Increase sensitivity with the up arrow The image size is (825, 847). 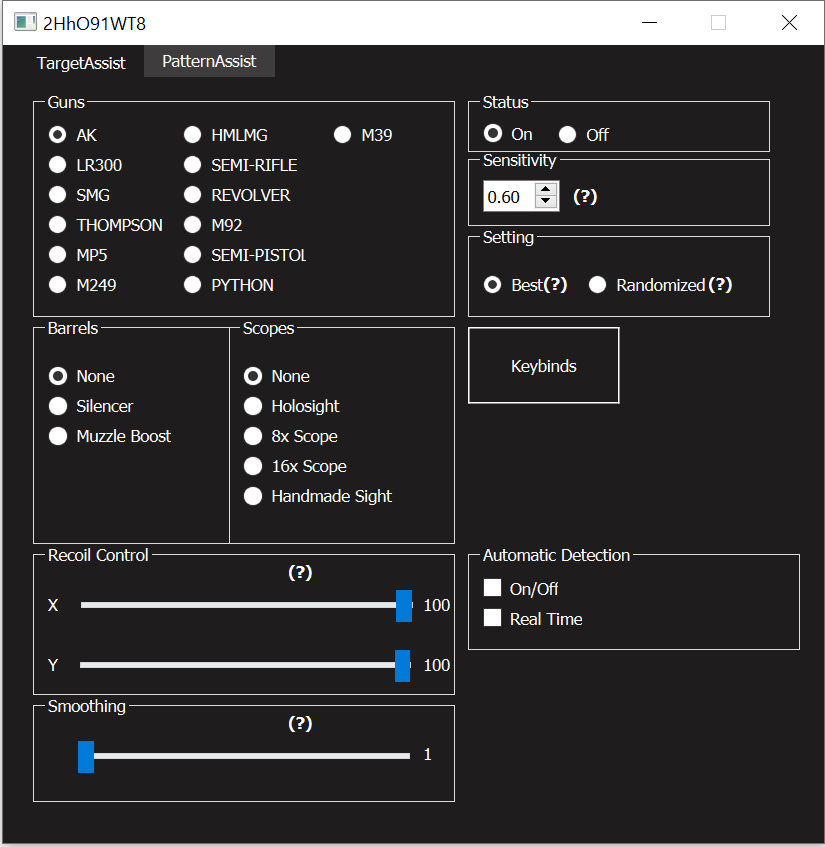click(x=546, y=190)
